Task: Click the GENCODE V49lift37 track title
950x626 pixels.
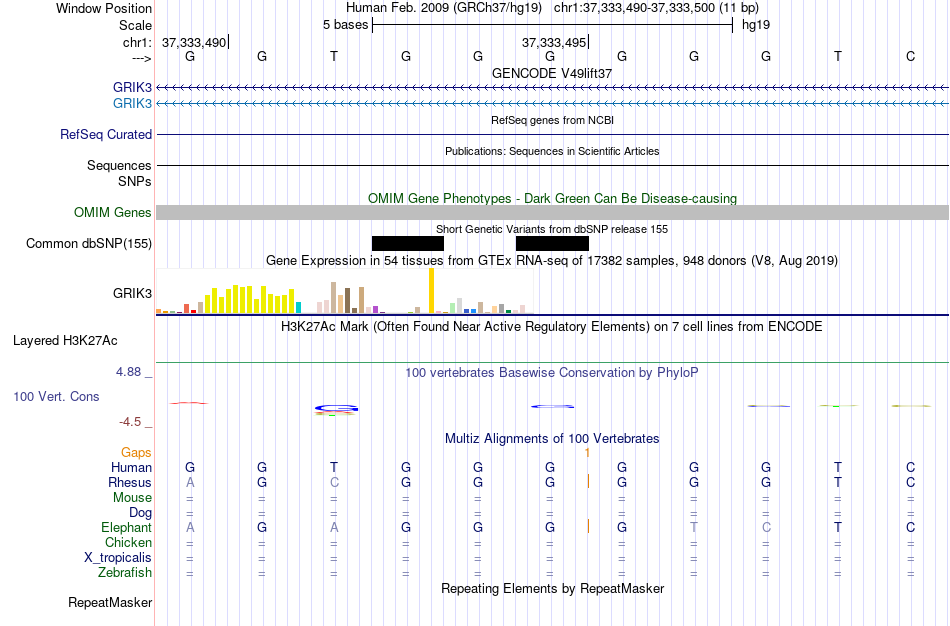Action: click(x=552, y=73)
